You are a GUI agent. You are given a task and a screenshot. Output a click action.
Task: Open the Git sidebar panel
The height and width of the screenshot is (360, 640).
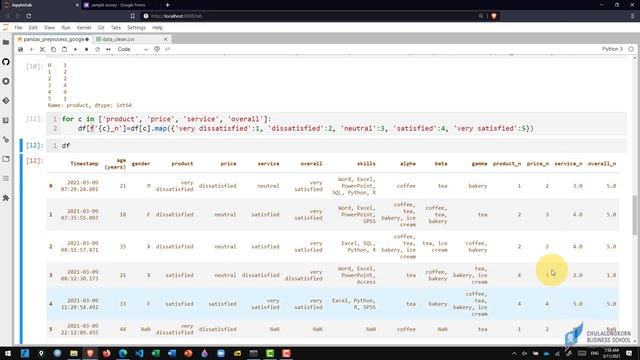(6, 100)
